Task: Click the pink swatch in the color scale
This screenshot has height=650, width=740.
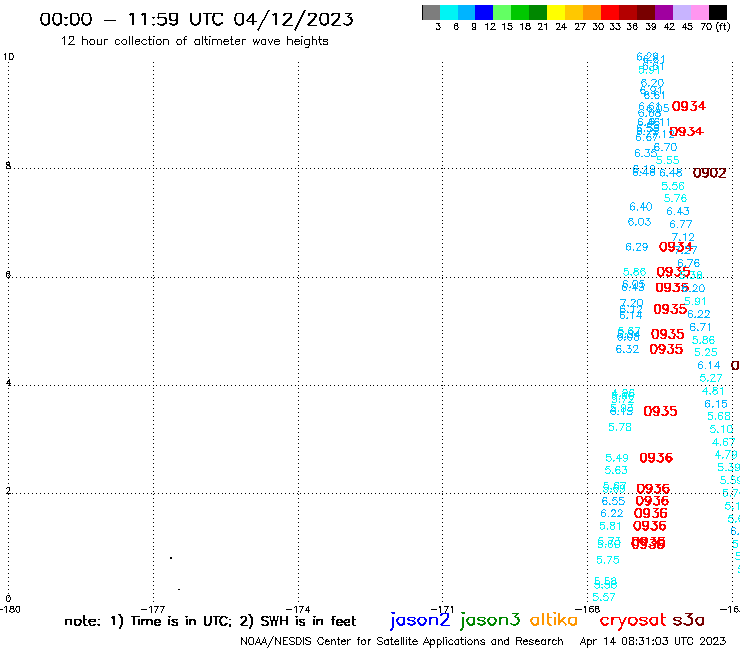Action: tap(699, 12)
